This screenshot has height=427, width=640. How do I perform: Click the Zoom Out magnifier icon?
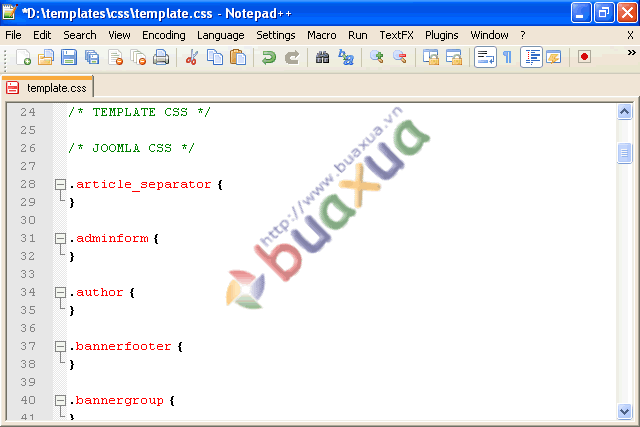[400, 57]
